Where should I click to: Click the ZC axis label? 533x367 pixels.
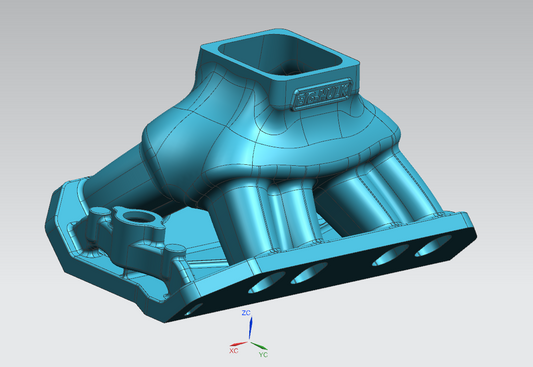click(246, 313)
